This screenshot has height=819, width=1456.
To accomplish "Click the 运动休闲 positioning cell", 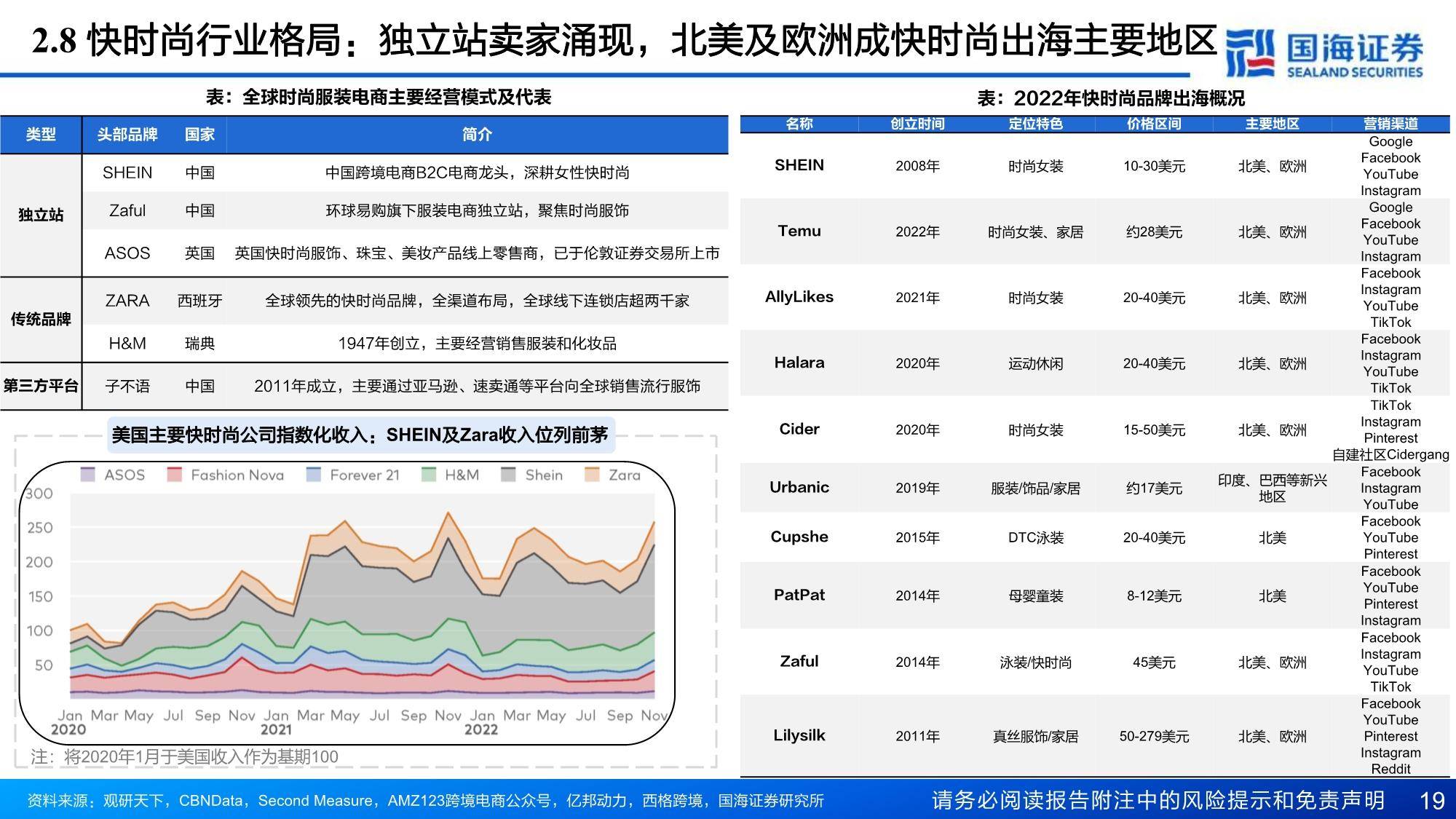I will (x=1035, y=364).
